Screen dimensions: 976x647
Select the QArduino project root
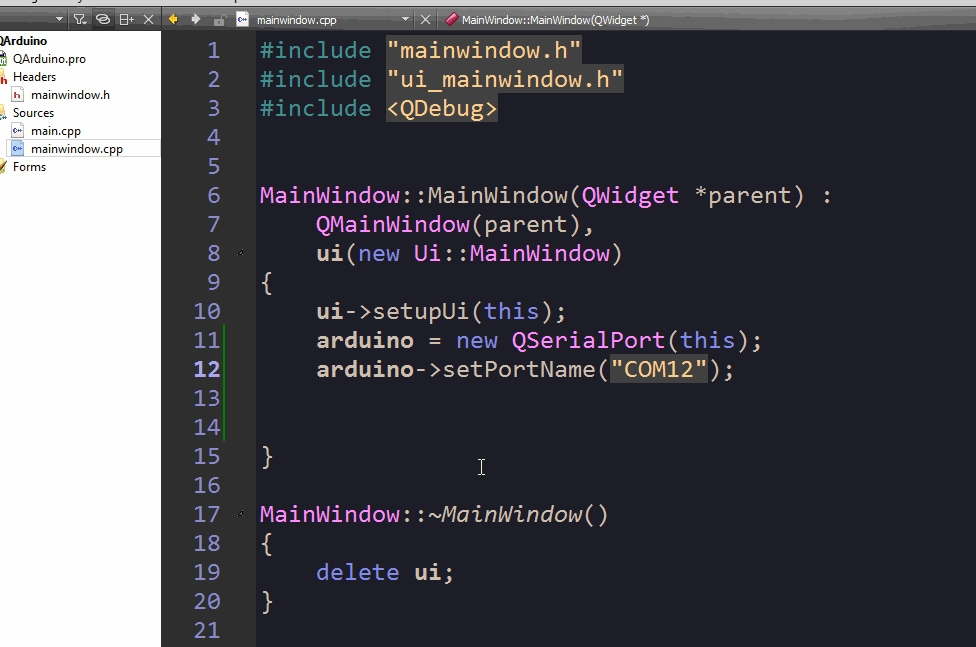[24, 41]
